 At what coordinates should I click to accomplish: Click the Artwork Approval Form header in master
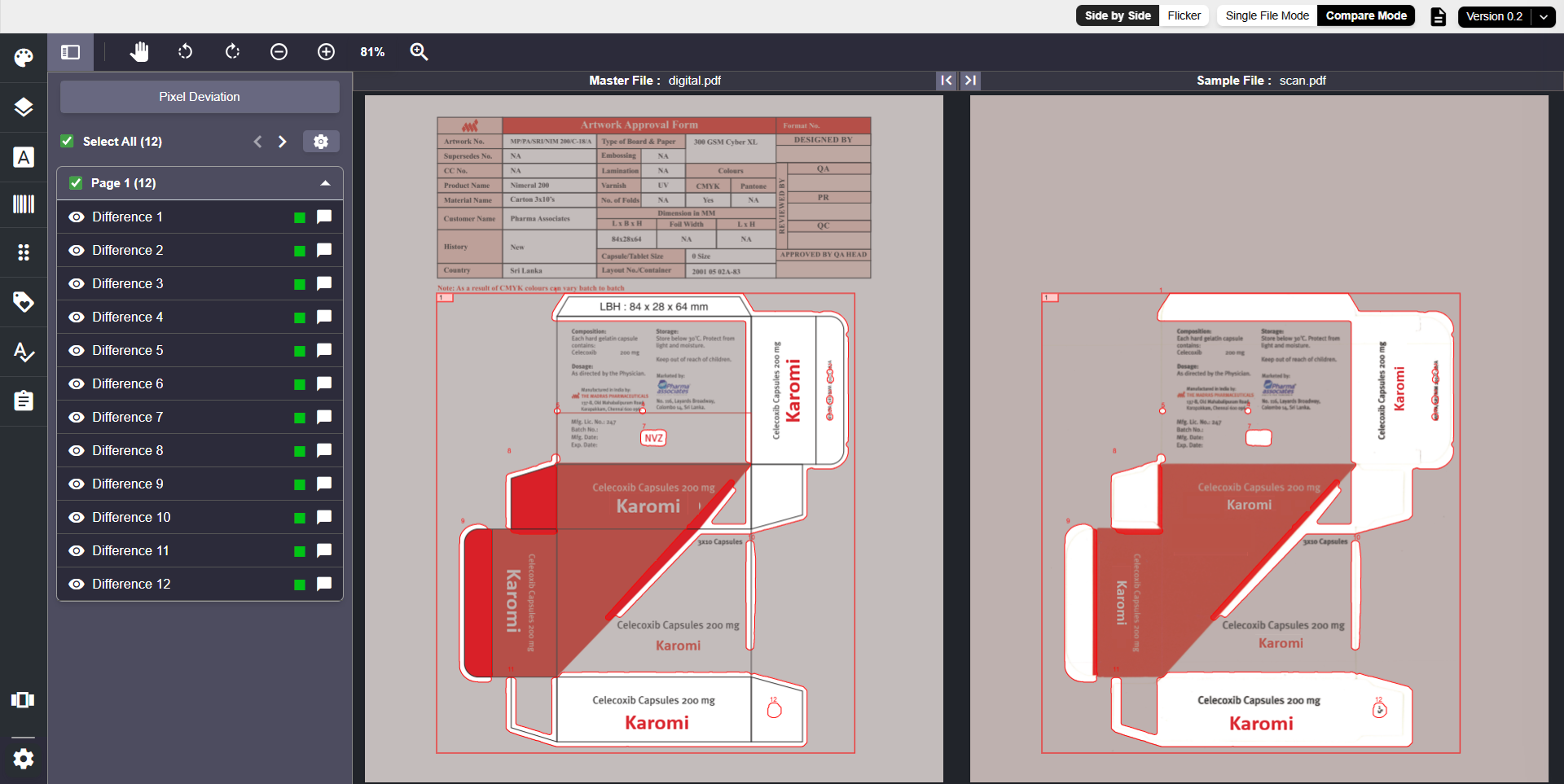coord(639,125)
